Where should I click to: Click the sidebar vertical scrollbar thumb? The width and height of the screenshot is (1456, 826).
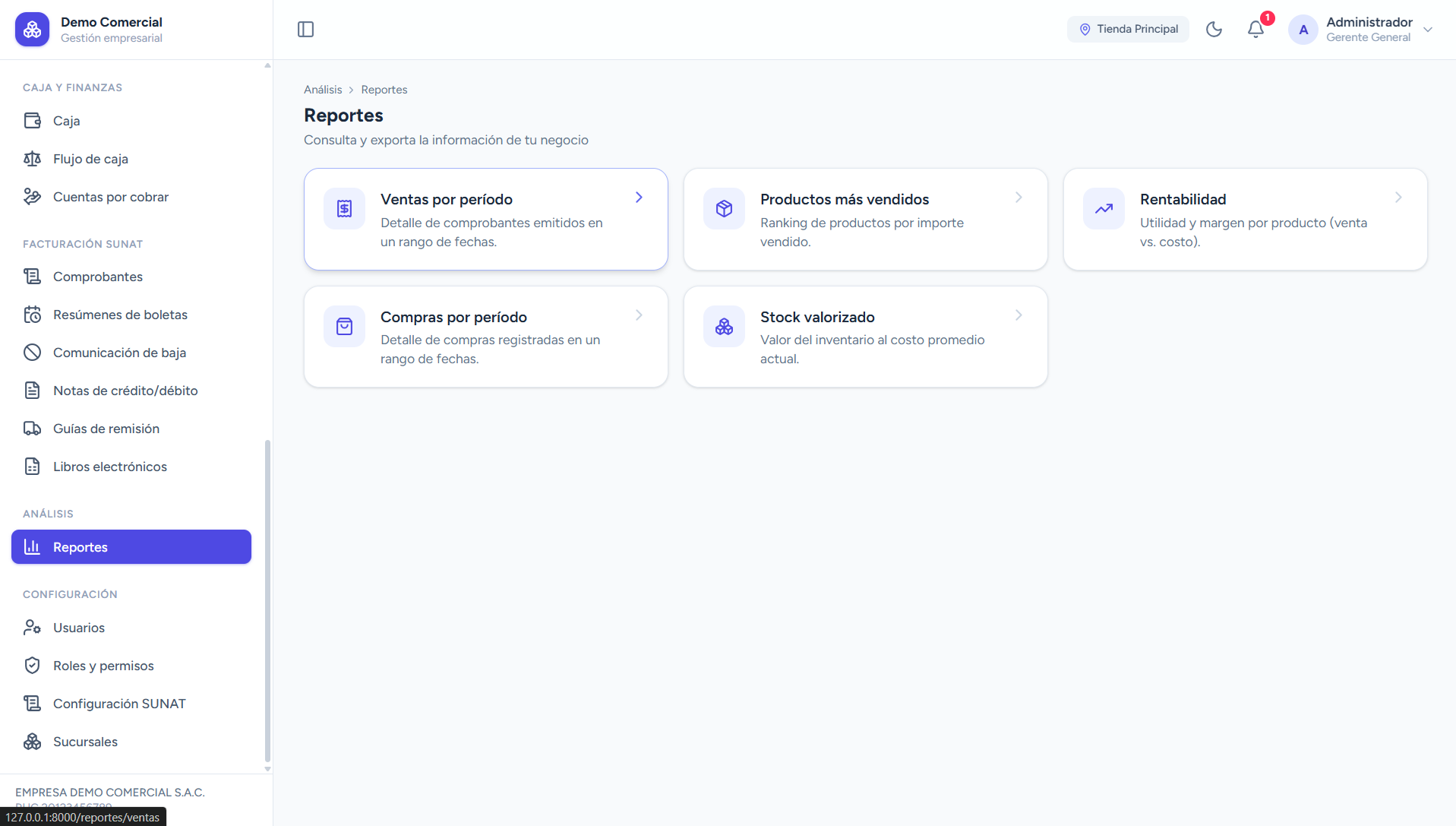[267, 600]
